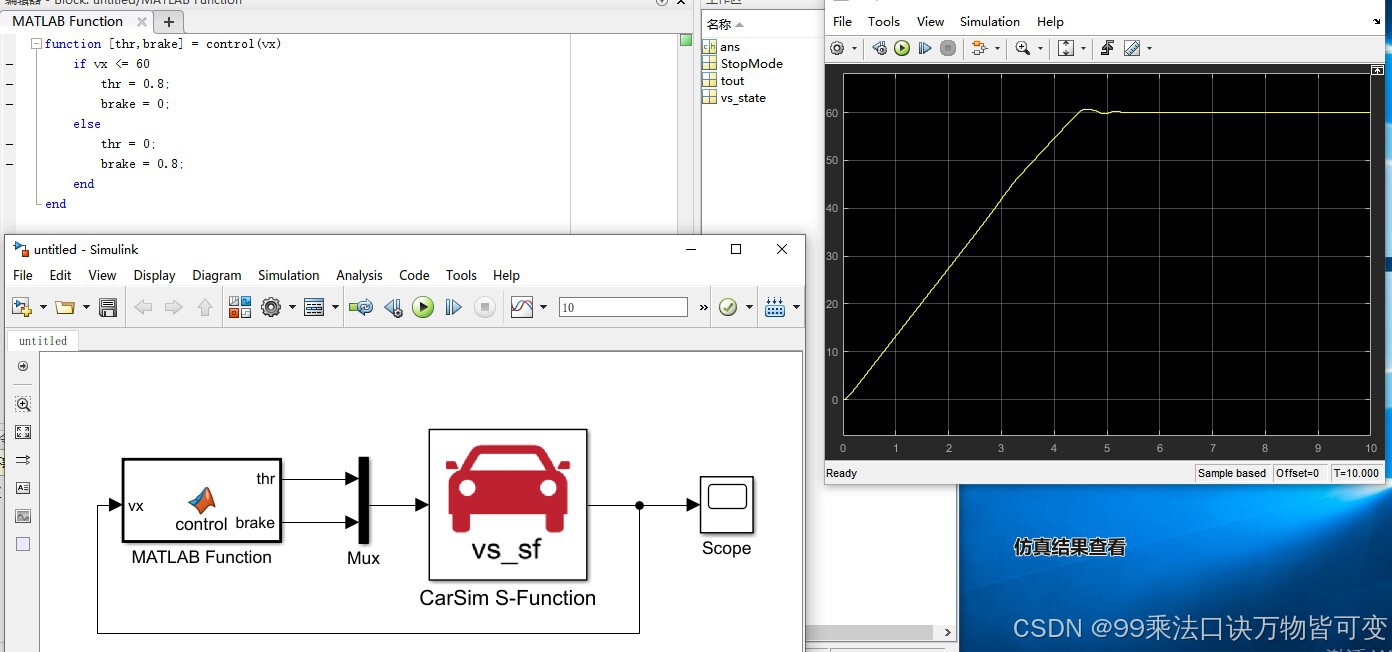Viewport: 1392px width, 652px height.
Task: Expand Model Advisor dropdown arrow
Action: pyautogui.click(x=749, y=308)
